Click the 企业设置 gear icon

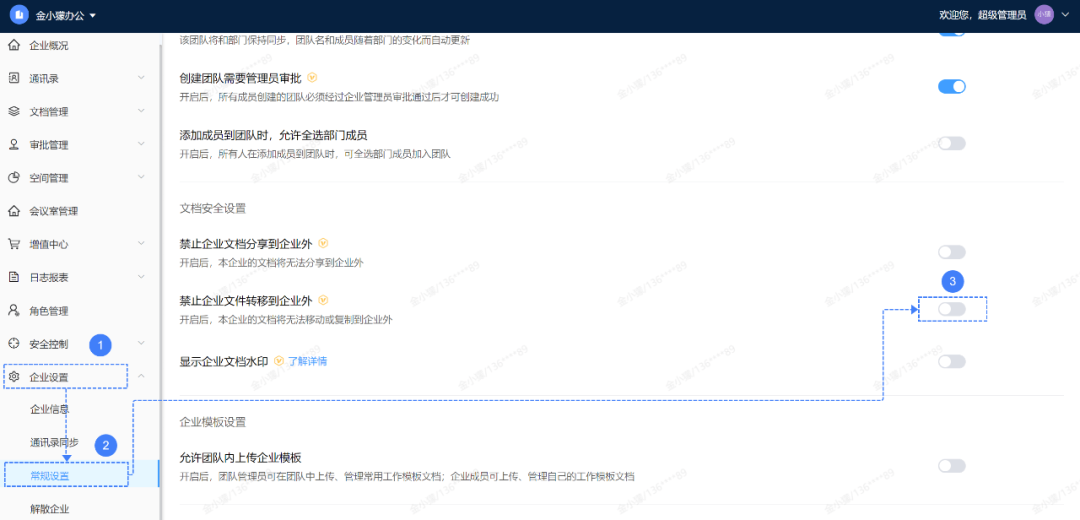[x=14, y=376]
